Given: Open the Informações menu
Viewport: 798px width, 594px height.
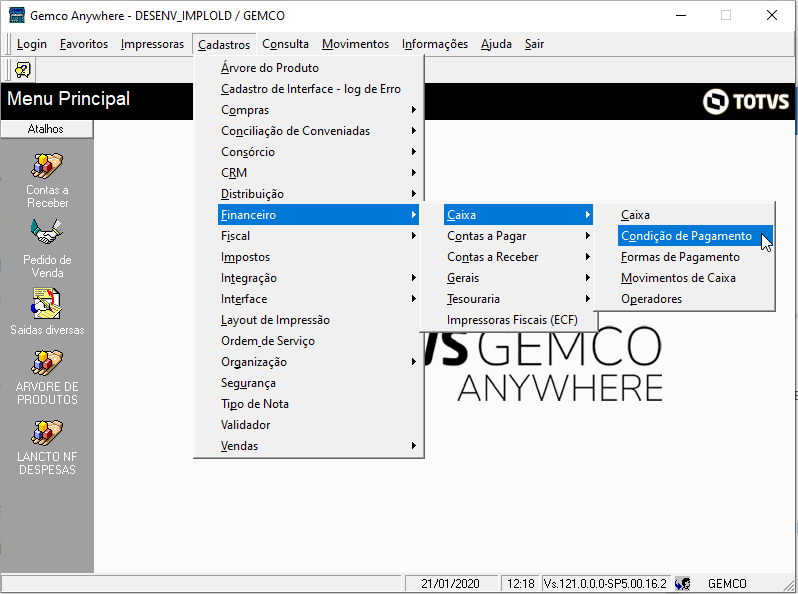Looking at the screenshot, I should pos(435,44).
